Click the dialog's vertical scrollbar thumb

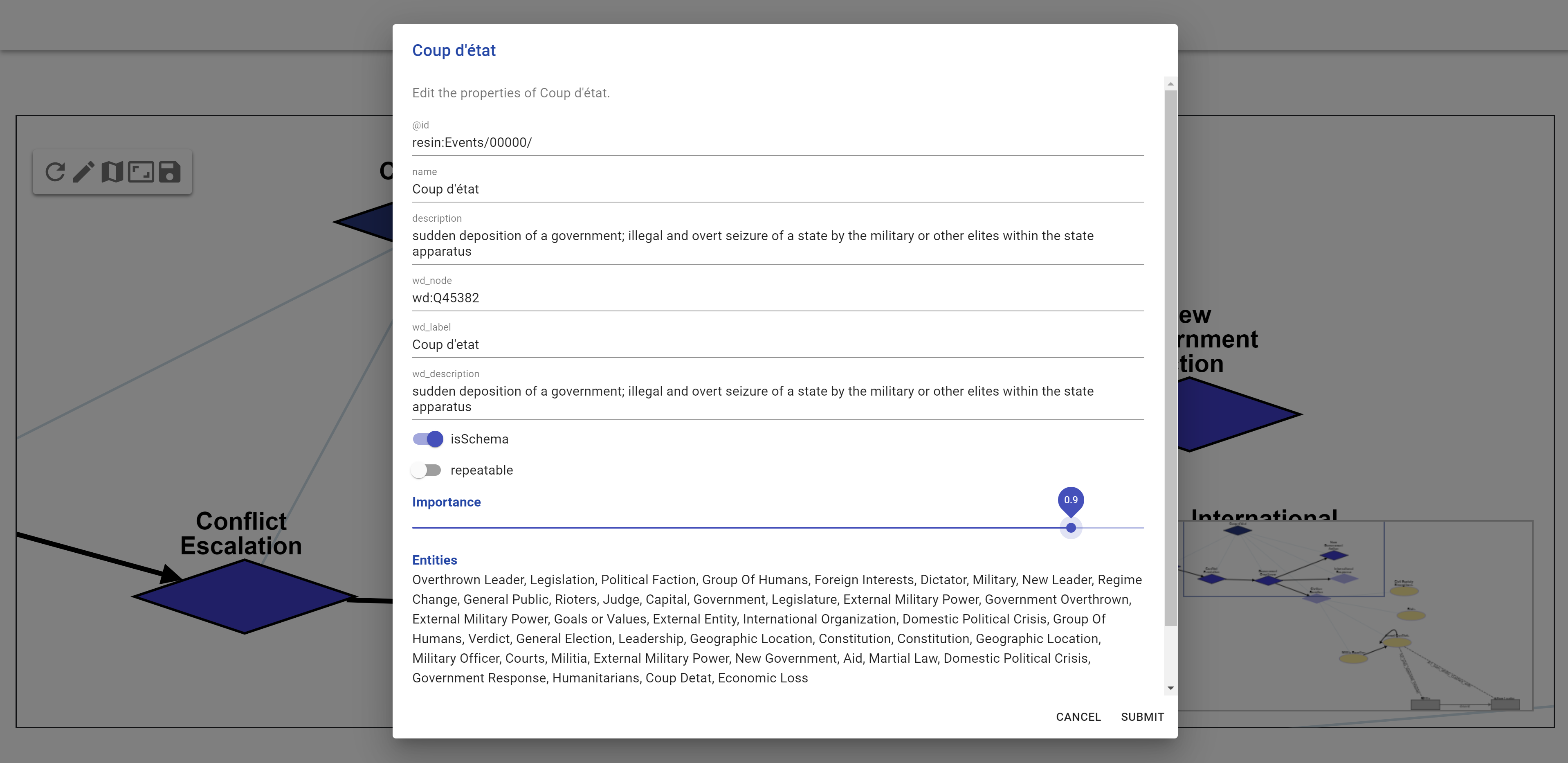pyautogui.click(x=1170, y=358)
